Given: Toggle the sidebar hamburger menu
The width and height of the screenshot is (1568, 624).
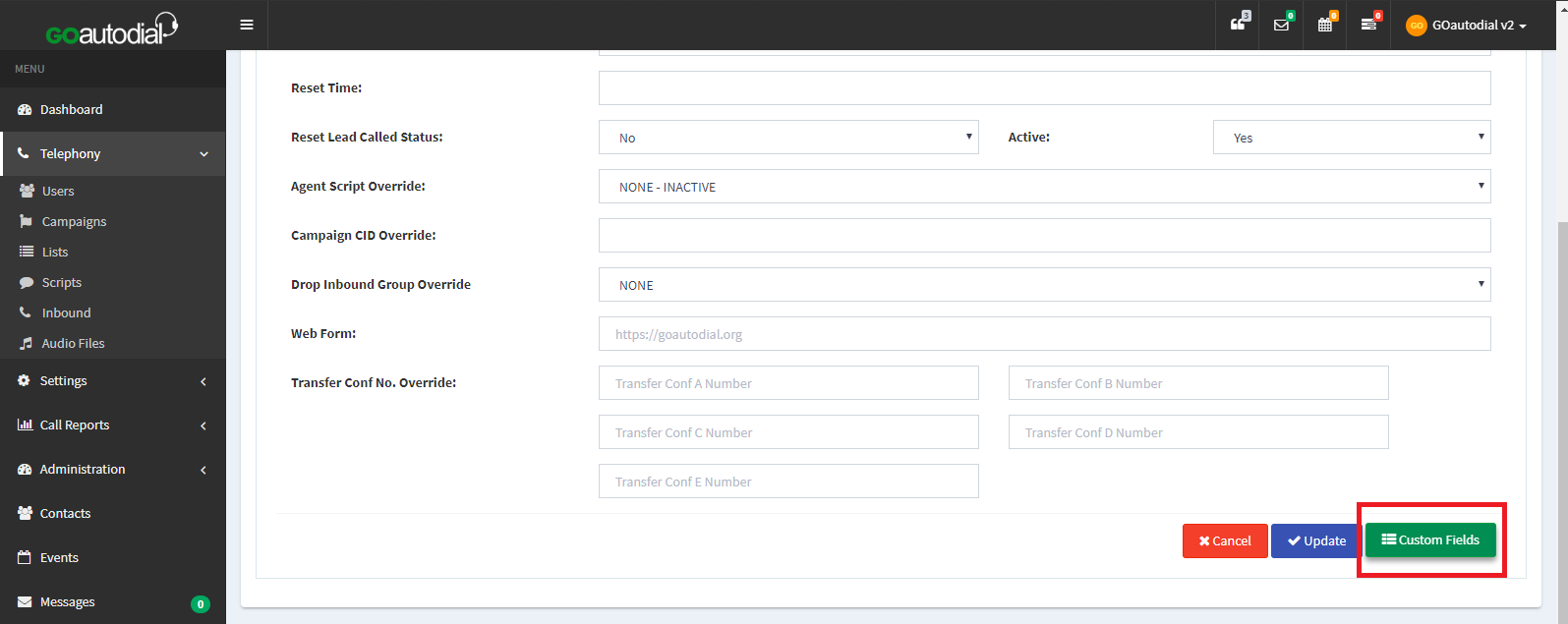Looking at the screenshot, I should click(x=247, y=25).
